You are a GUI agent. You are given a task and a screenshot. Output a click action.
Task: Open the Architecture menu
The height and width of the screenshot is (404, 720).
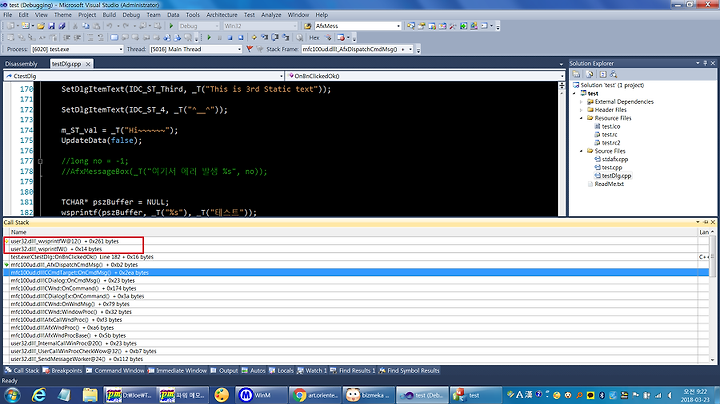pyautogui.click(x=222, y=15)
